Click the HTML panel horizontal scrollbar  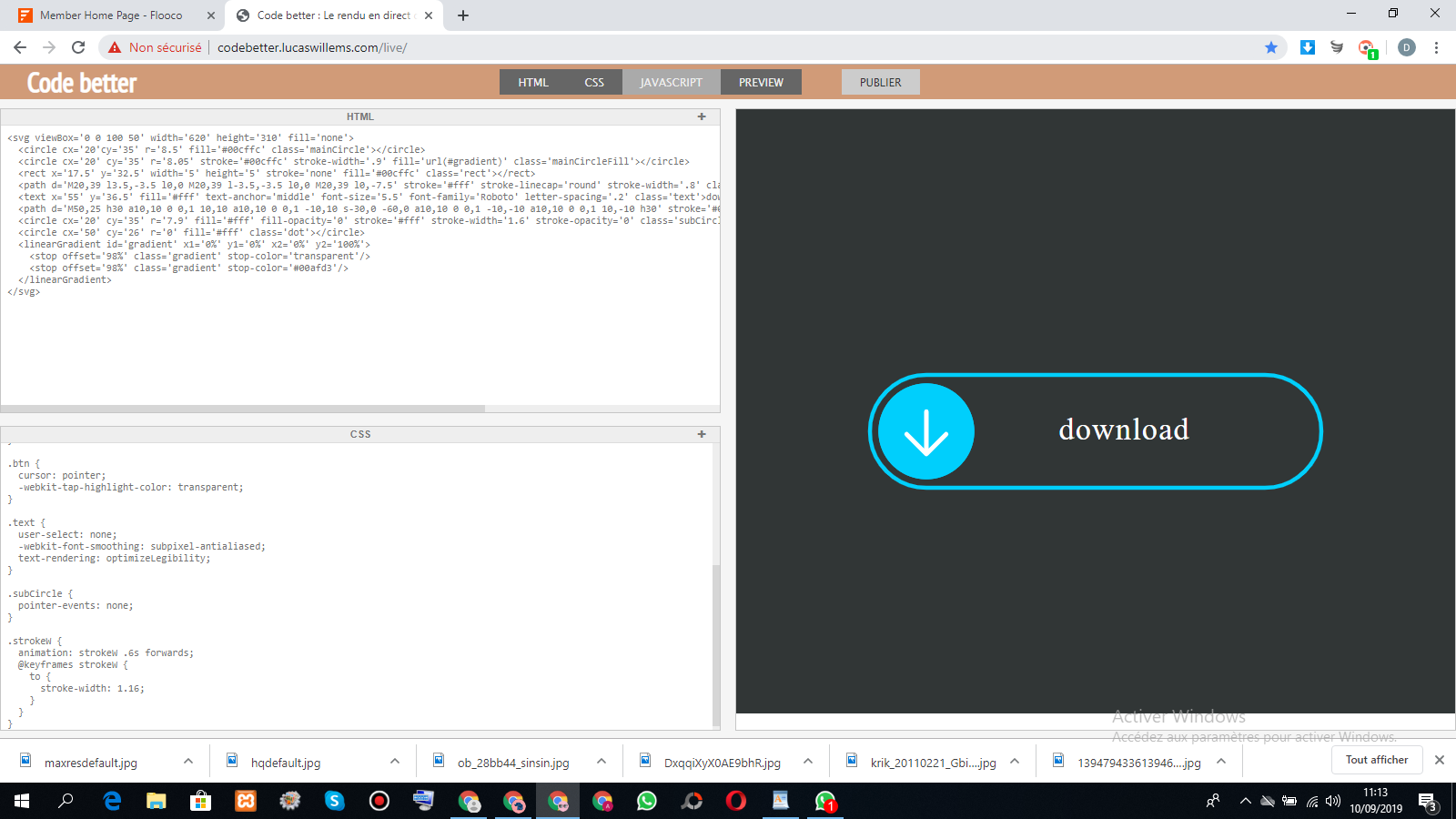click(243, 409)
